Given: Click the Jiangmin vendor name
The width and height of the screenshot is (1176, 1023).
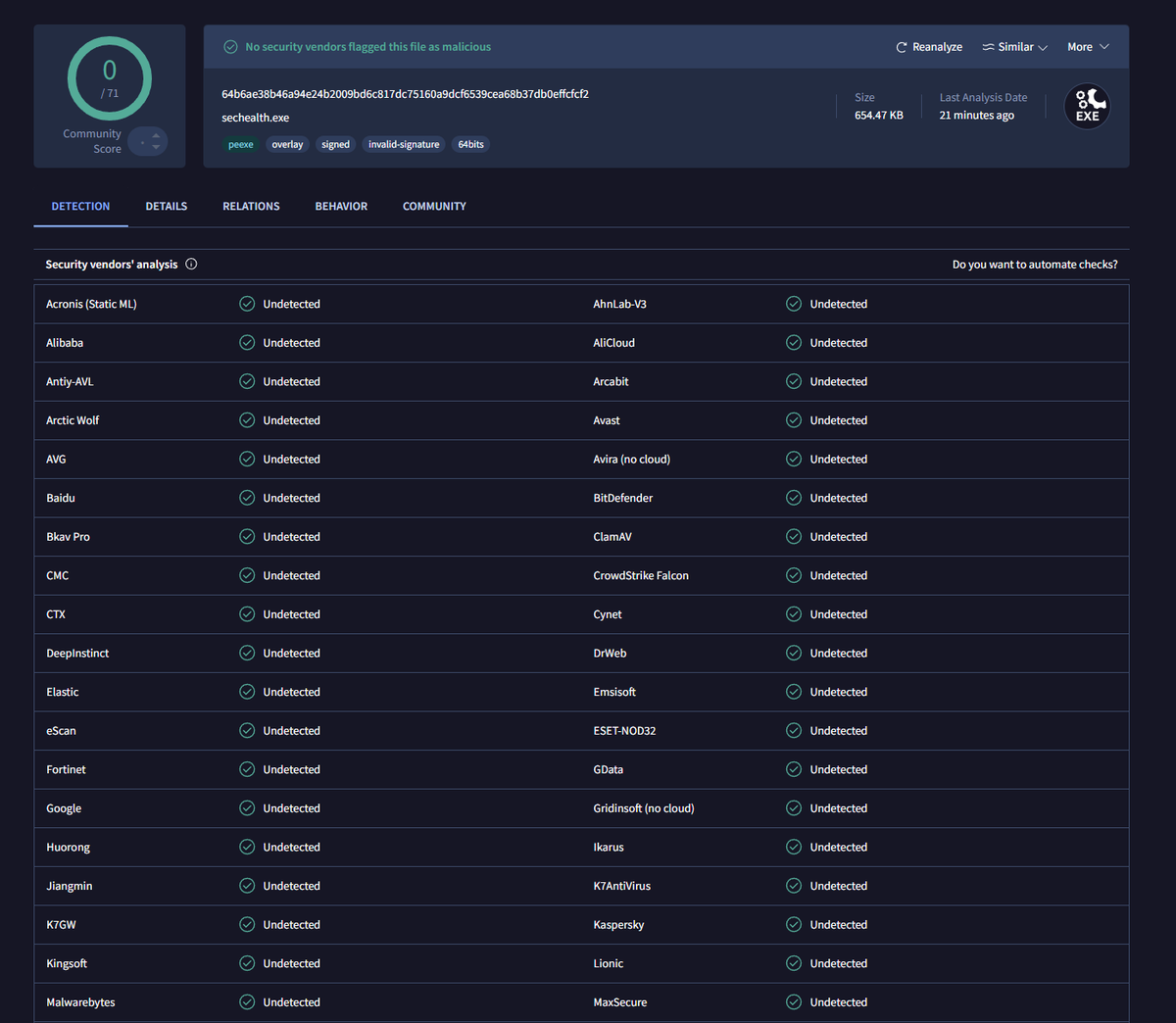Looking at the screenshot, I should click(70, 886).
